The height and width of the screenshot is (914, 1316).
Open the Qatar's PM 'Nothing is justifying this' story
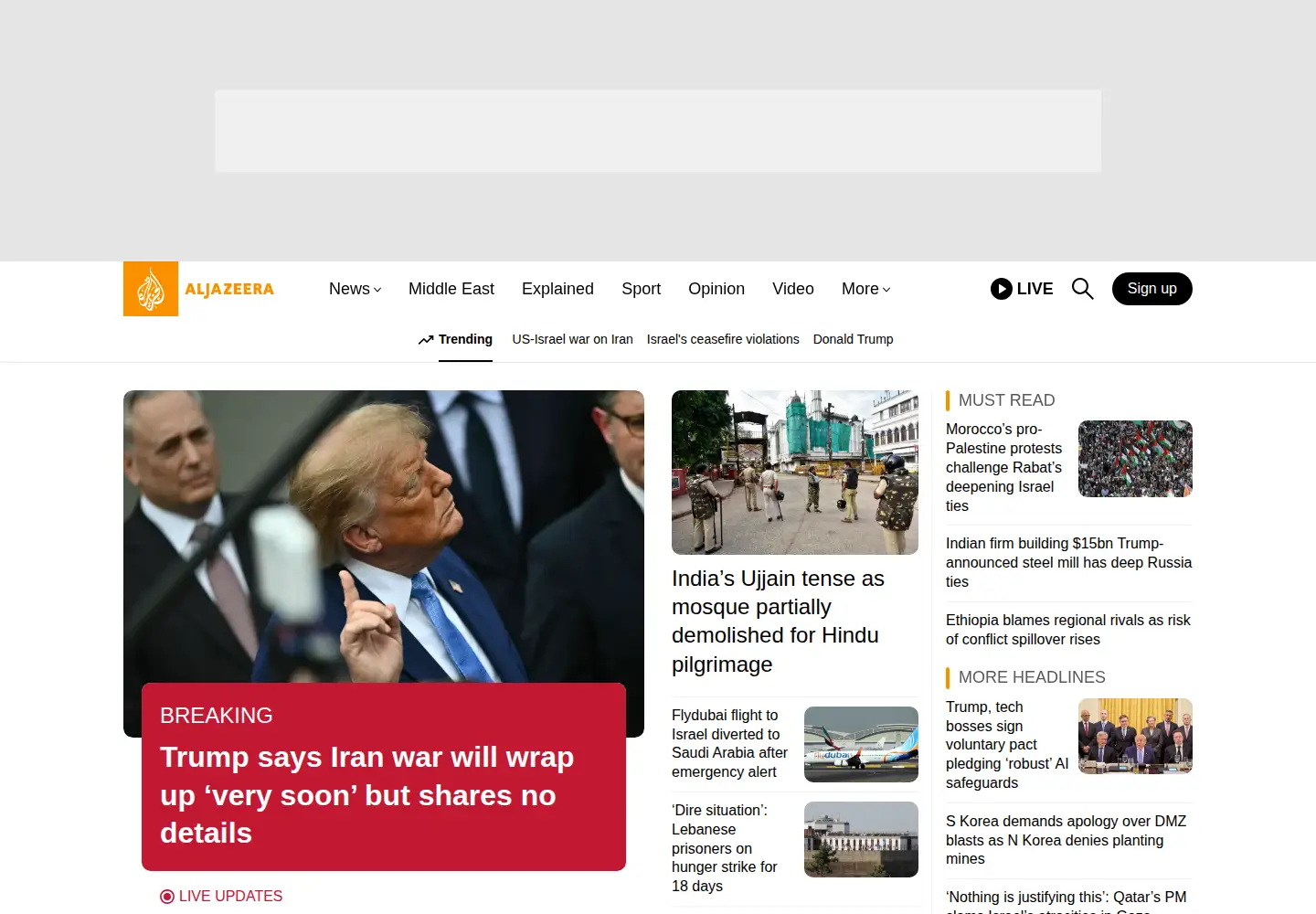(1067, 901)
